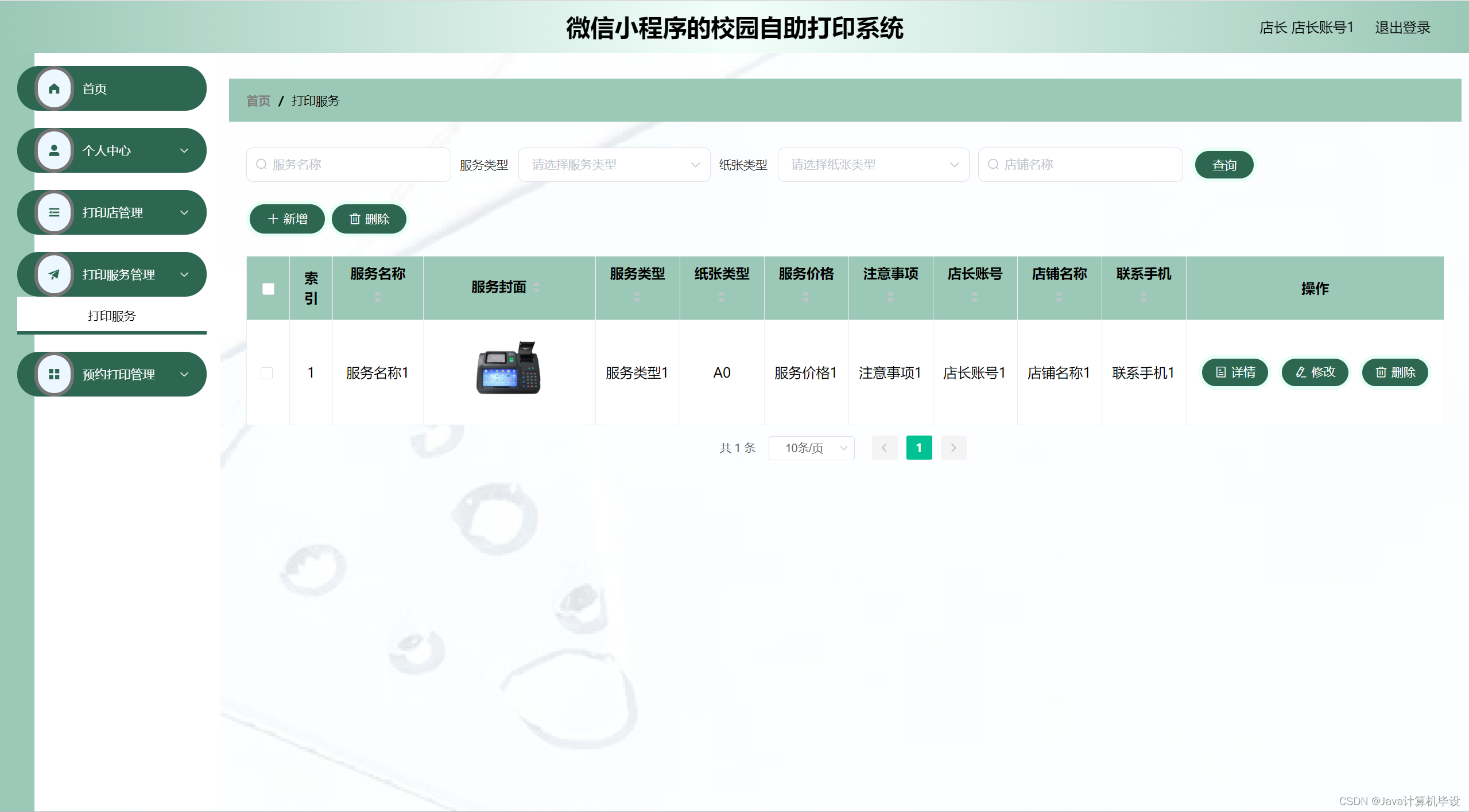Toggle the 服务名称 column sort arrows
The image size is (1469, 812).
378,297
